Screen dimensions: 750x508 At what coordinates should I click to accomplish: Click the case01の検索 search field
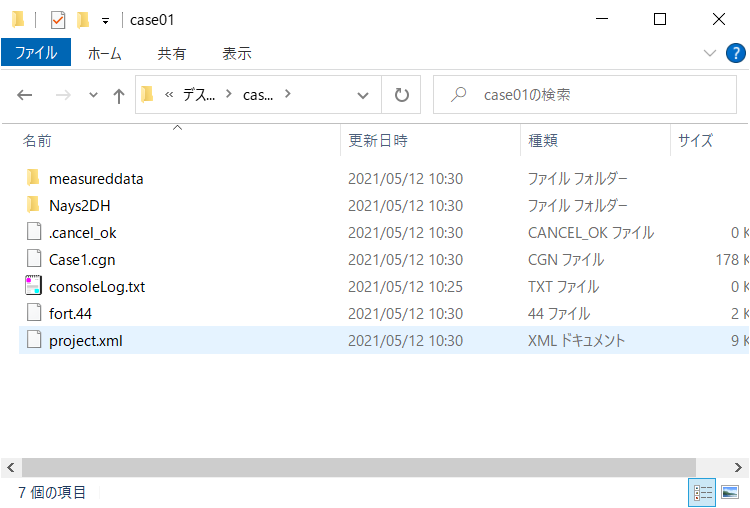(x=585, y=95)
